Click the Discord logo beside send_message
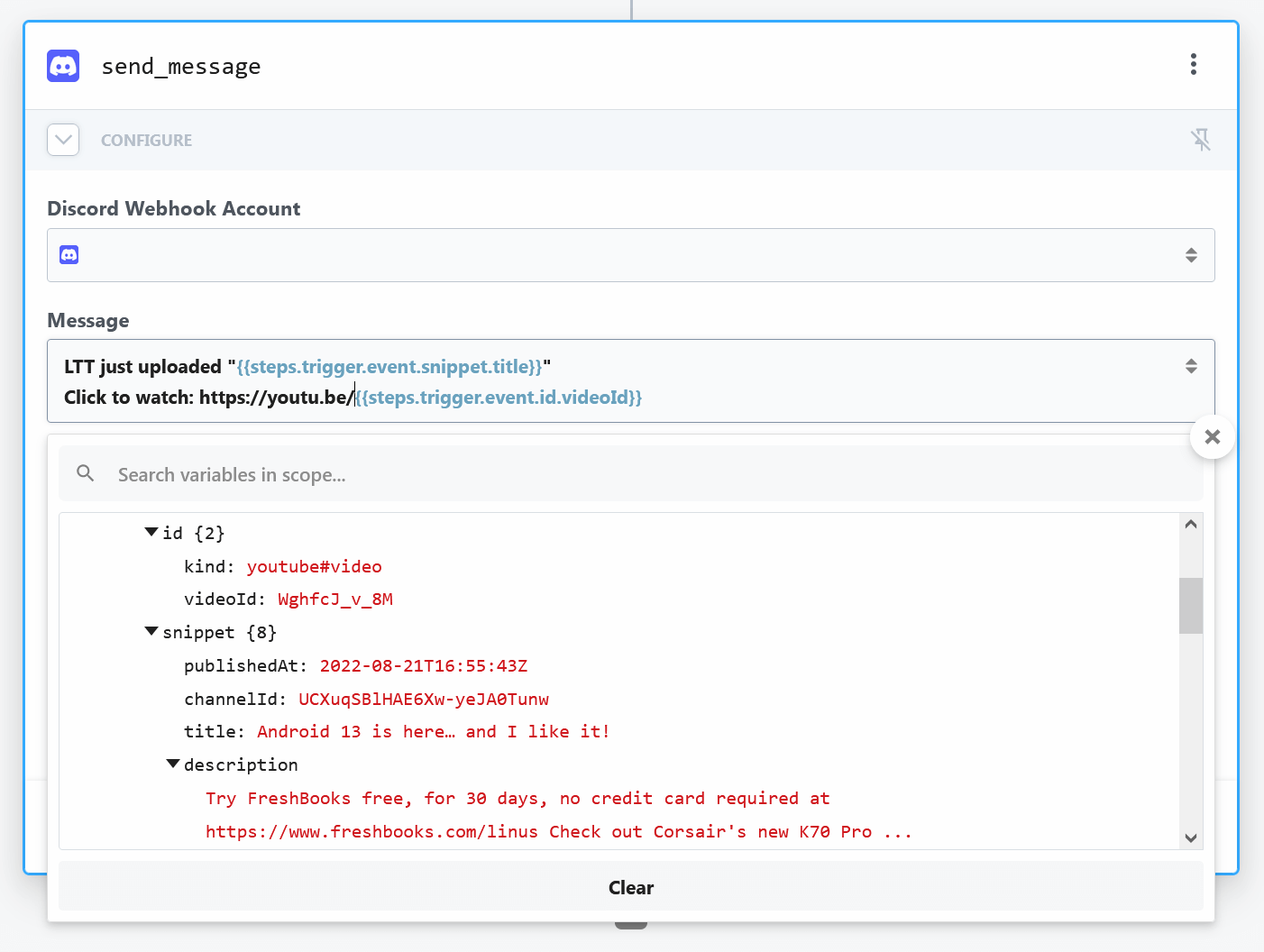The height and width of the screenshot is (952, 1264). (x=63, y=66)
